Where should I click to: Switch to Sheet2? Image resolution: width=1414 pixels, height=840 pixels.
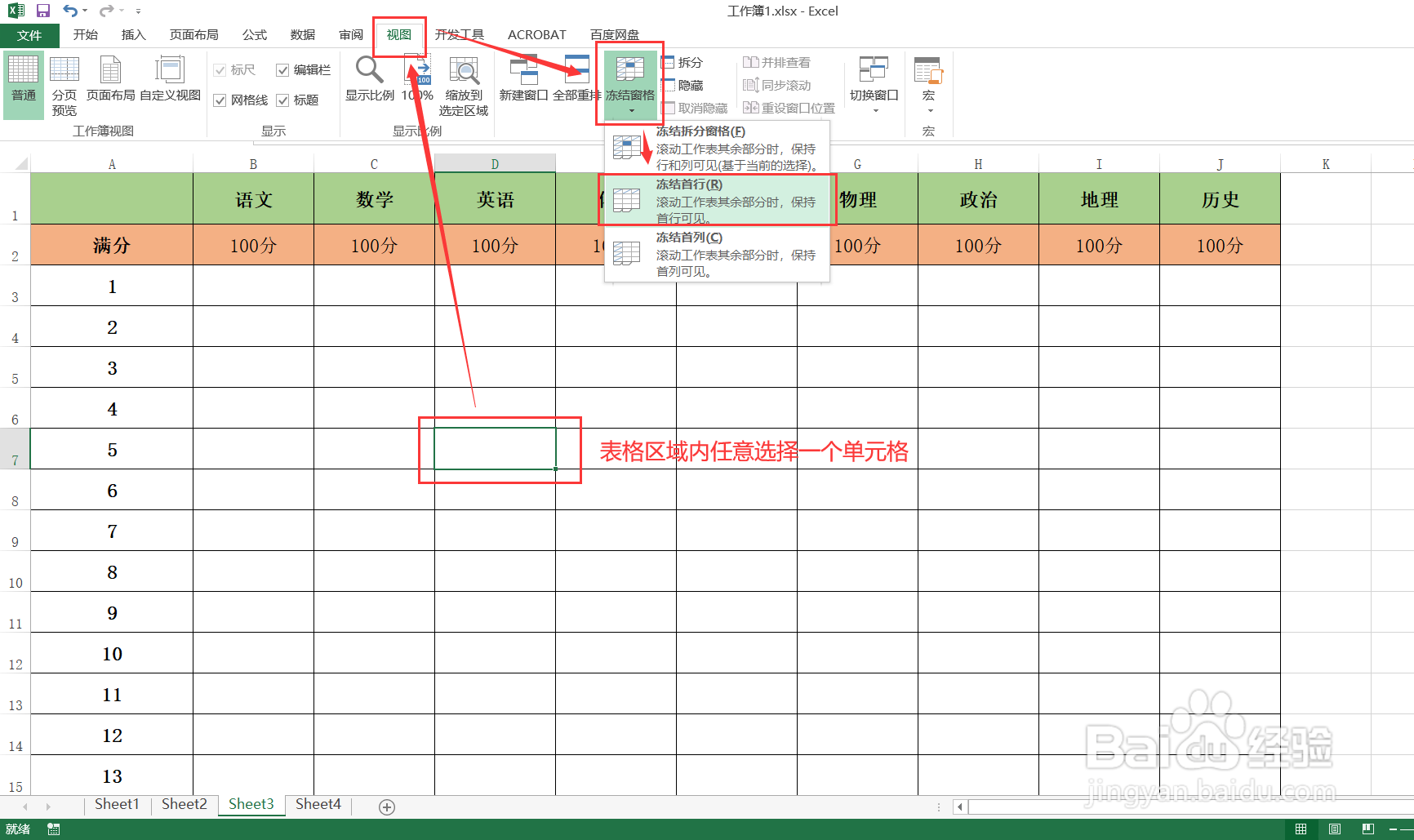click(x=185, y=804)
